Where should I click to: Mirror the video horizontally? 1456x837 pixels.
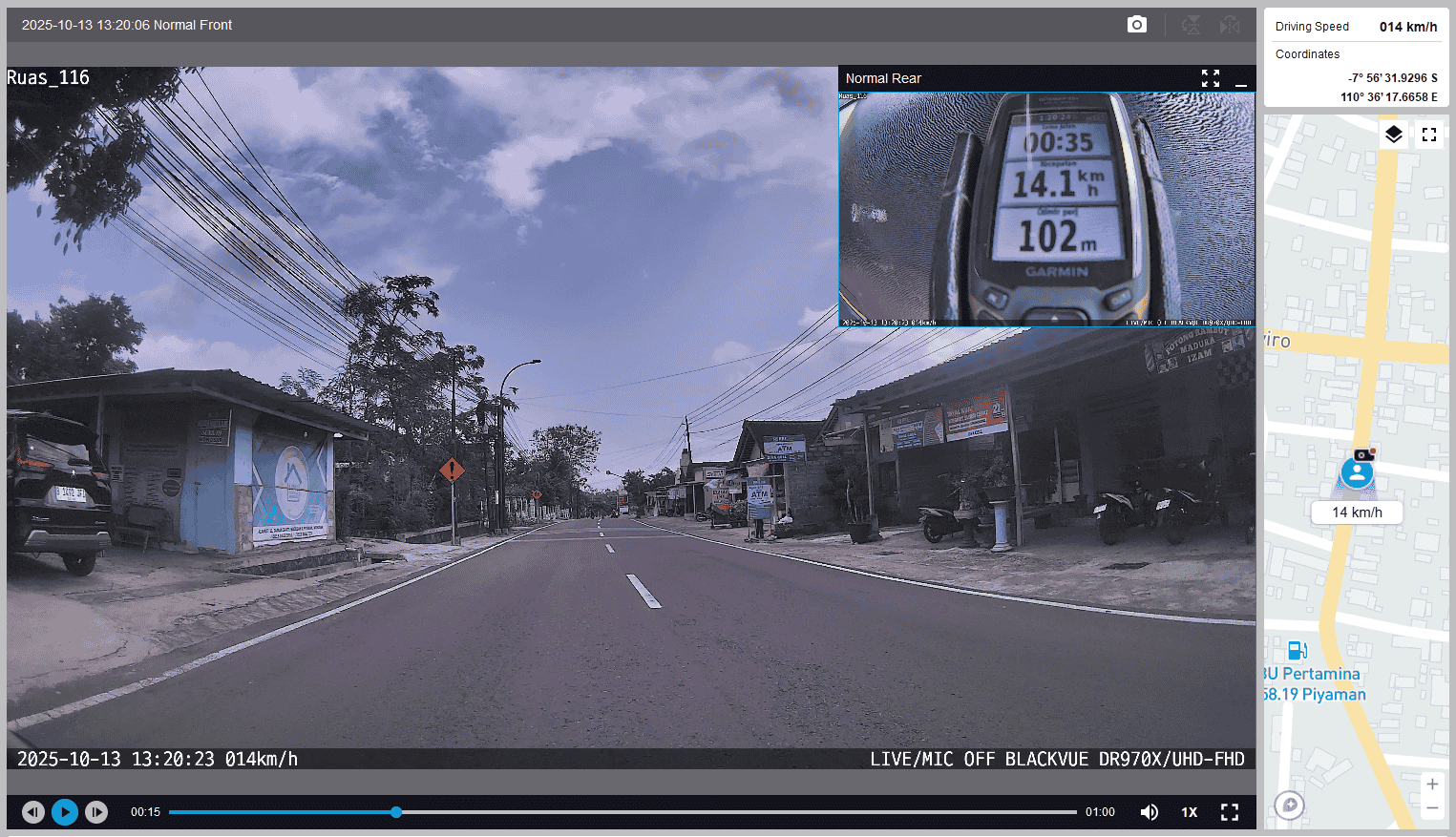point(1230,25)
